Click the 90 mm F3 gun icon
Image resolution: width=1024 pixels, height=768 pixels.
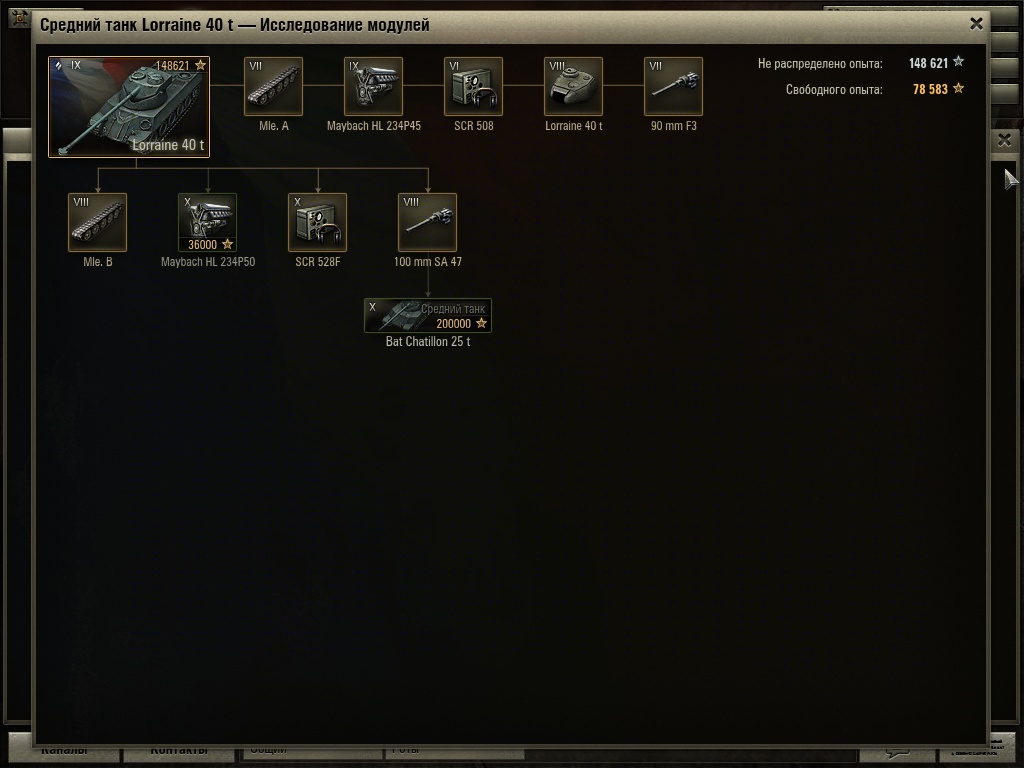[673, 86]
